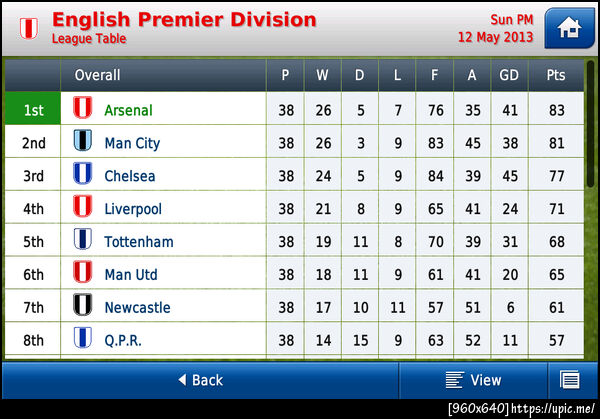Click the league badge beside the title
The width and height of the screenshot is (600, 419).
click(x=26, y=28)
